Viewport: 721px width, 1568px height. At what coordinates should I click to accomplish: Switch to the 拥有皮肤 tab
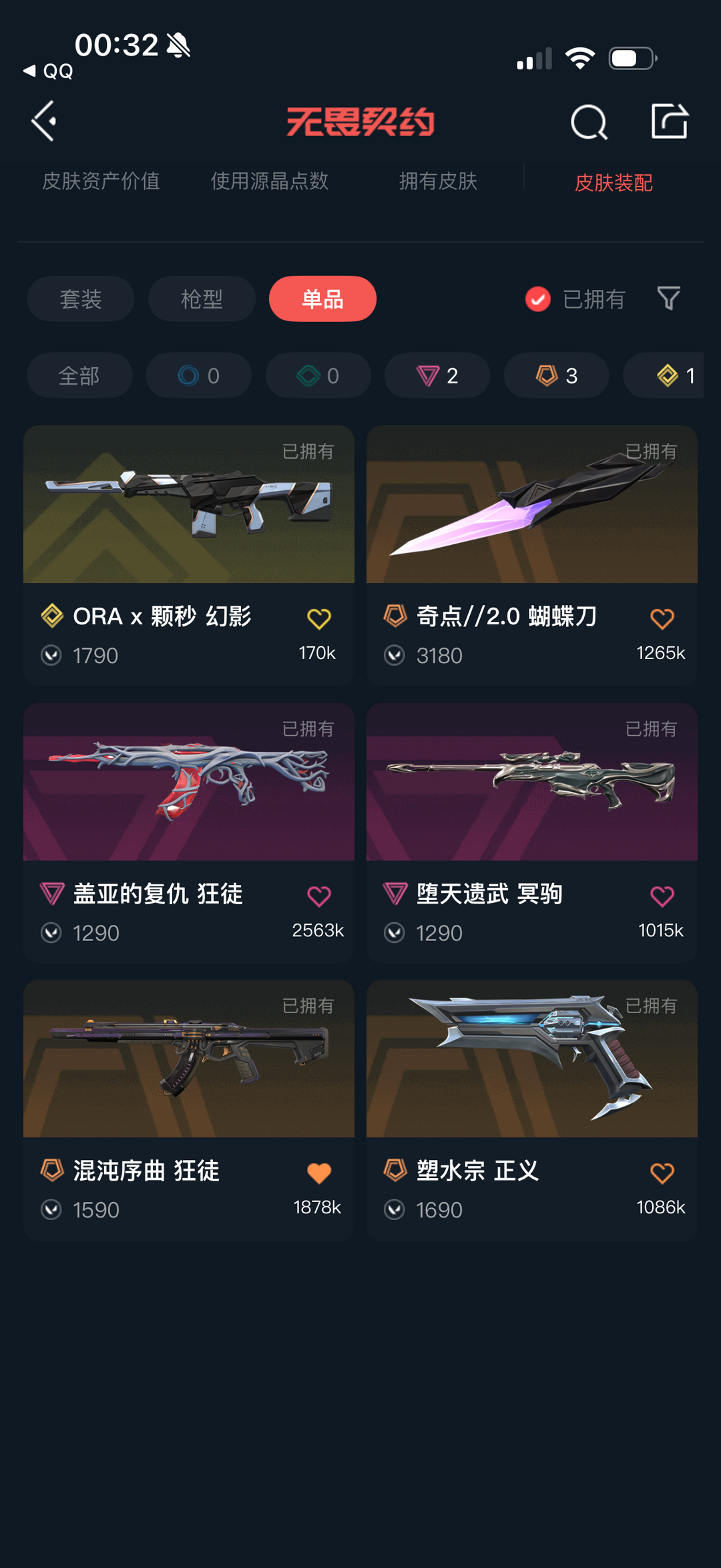[438, 181]
